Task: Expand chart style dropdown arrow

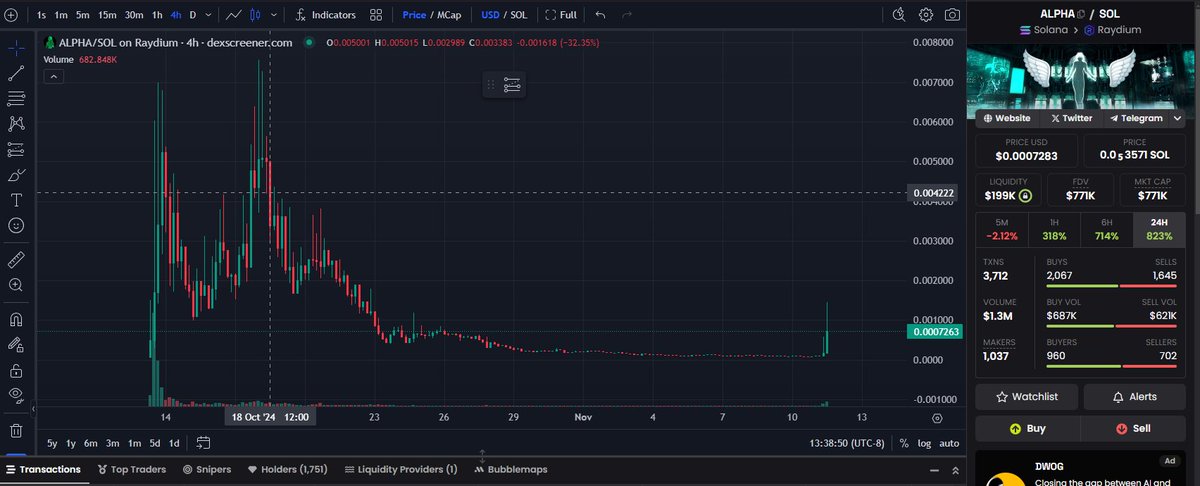Action: (x=275, y=15)
